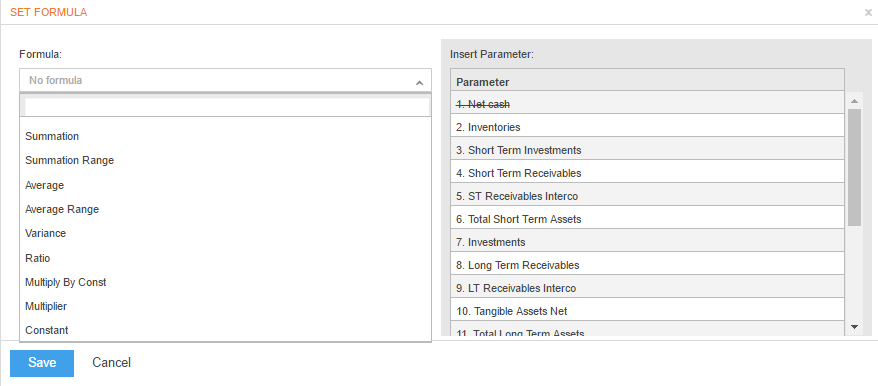Click the parameter list scroll up arrow

coord(854,101)
